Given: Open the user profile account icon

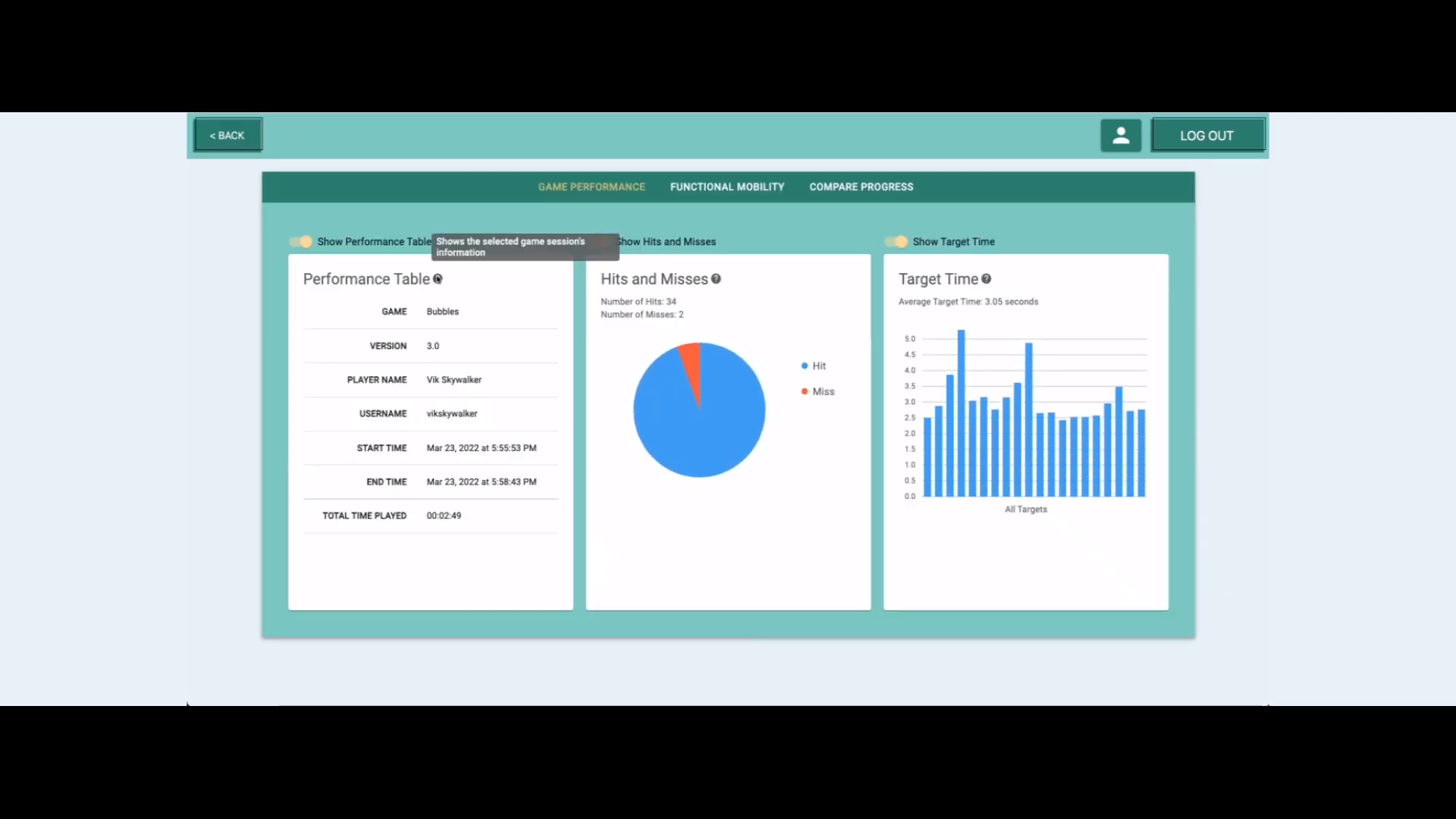Looking at the screenshot, I should click(1120, 135).
